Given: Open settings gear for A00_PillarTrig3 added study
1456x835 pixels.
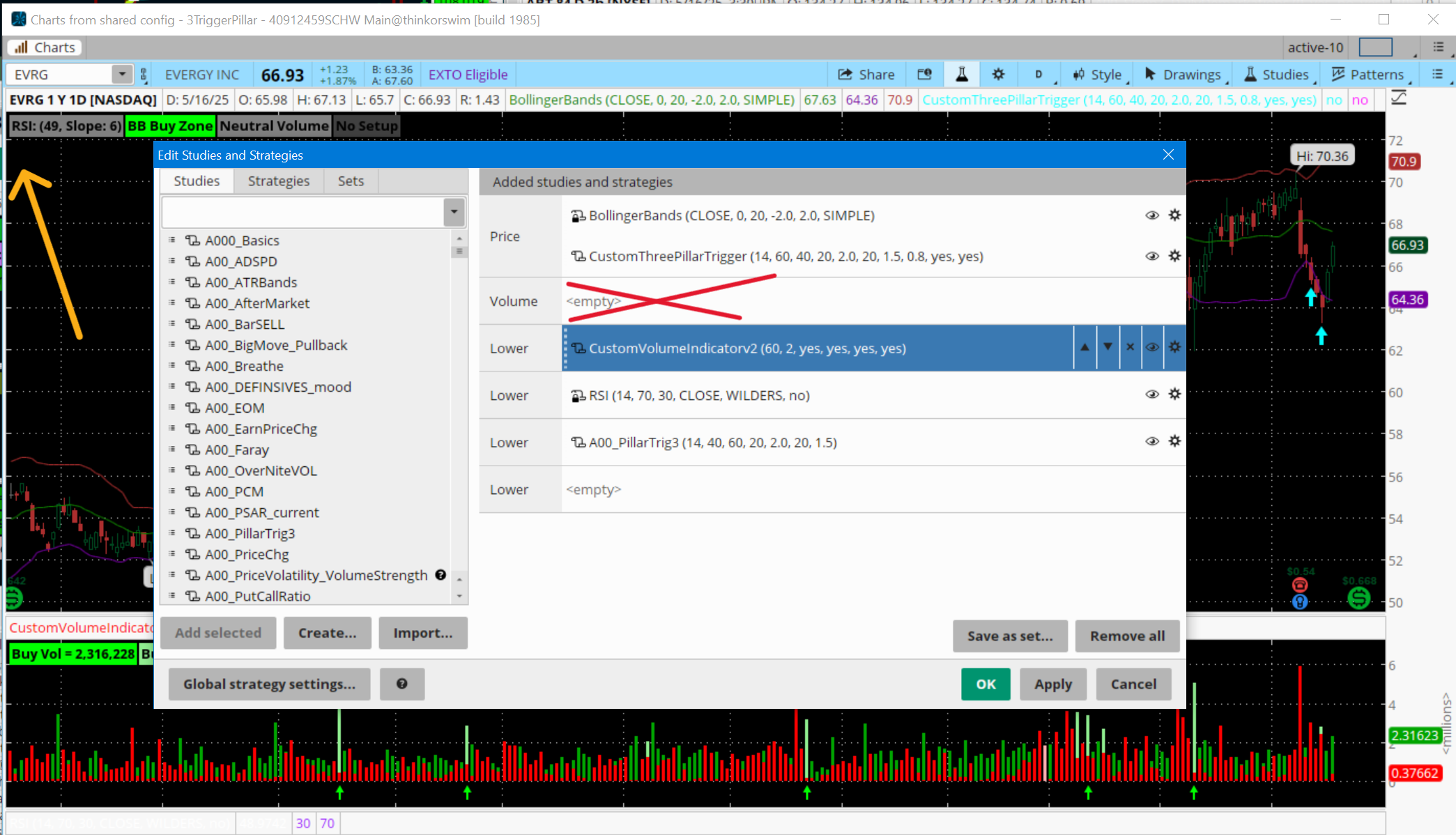Looking at the screenshot, I should (x=1174, y=441).
